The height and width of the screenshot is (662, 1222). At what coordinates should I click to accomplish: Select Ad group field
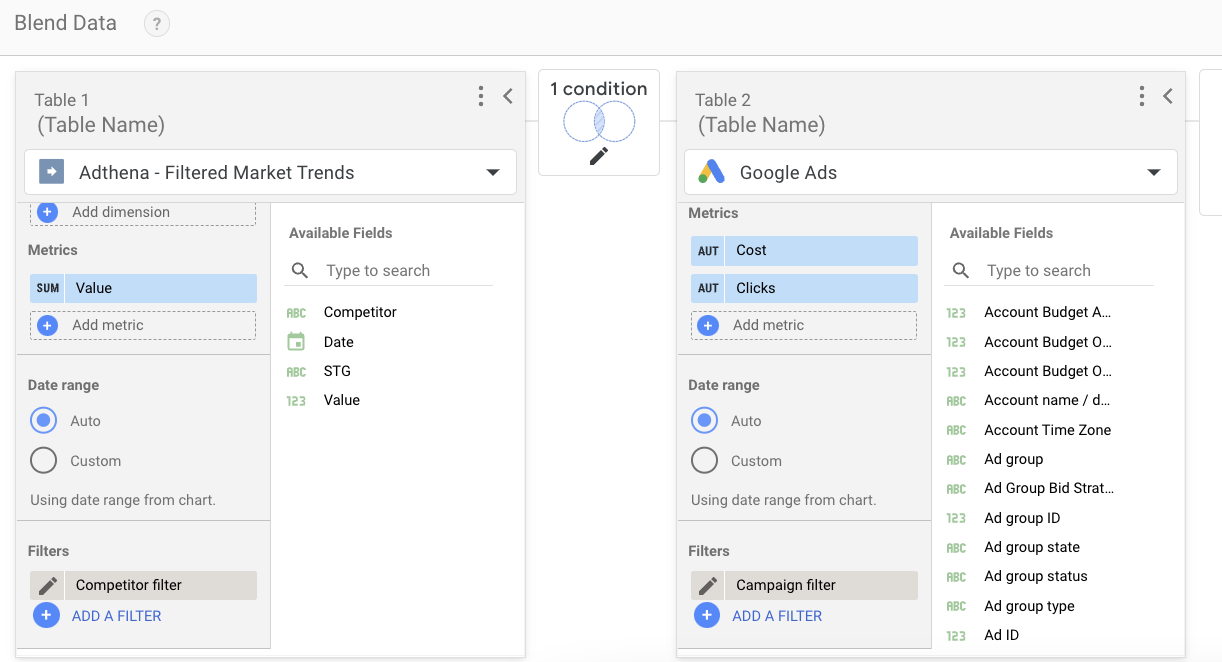click(1013, 459)
